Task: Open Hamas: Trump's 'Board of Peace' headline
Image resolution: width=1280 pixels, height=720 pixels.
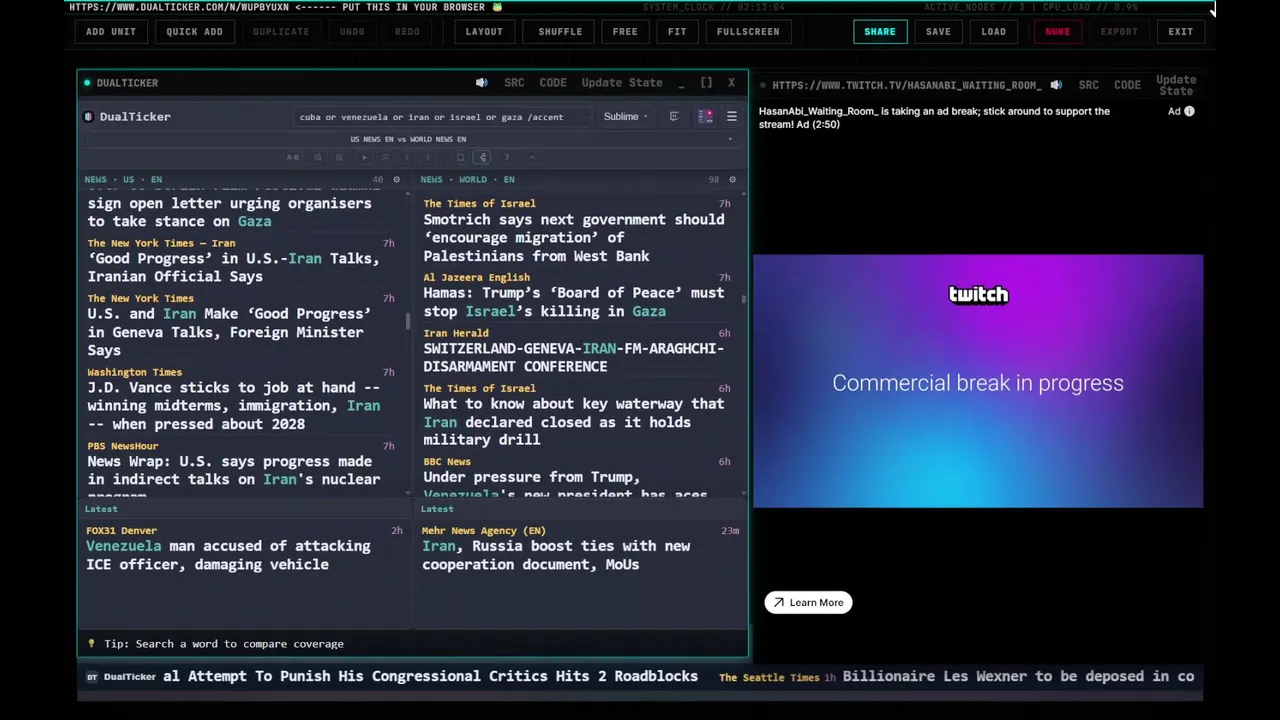Action: click(574, 302)
